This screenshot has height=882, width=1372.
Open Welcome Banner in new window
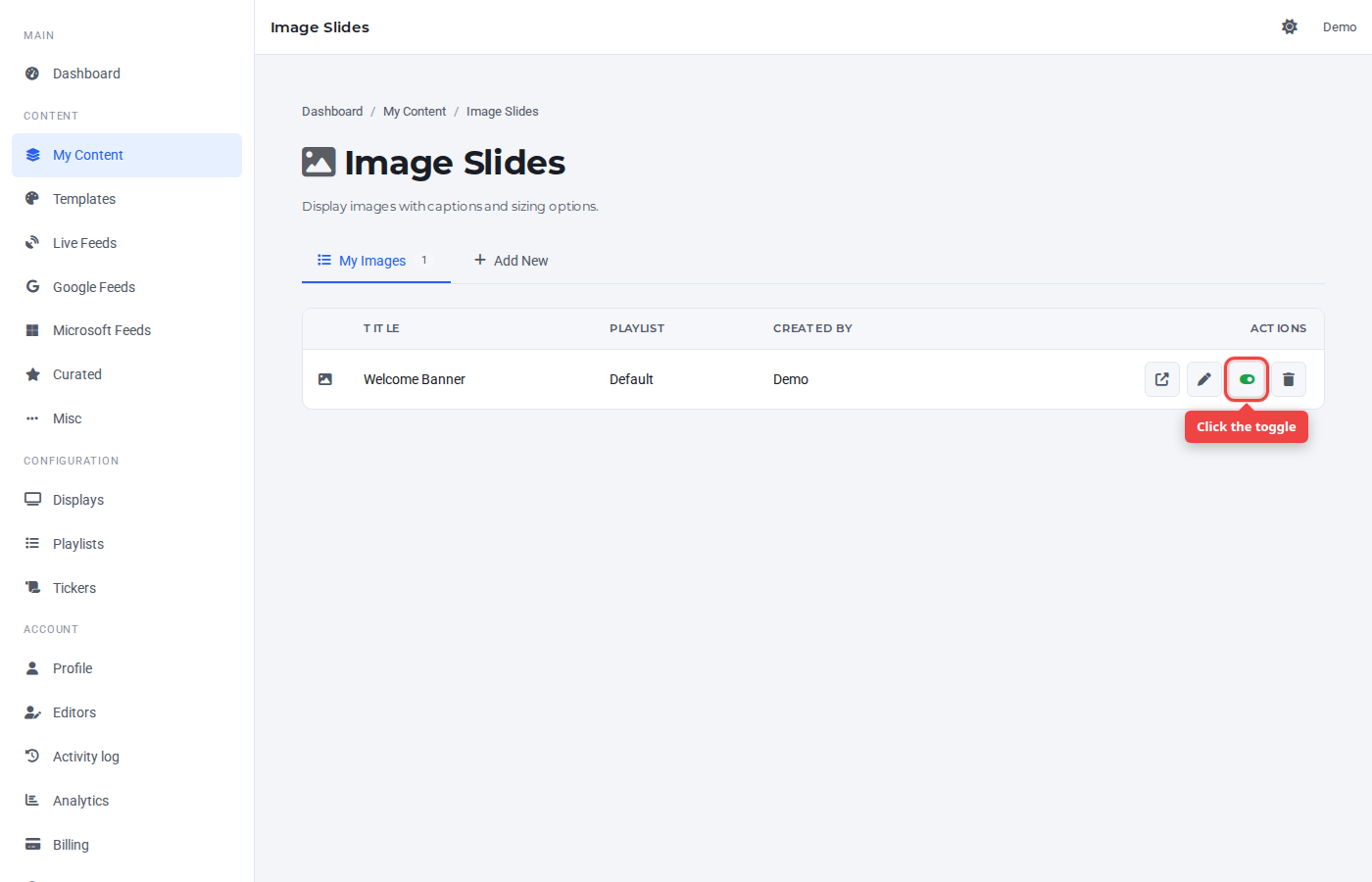(x=1162, y=379)
